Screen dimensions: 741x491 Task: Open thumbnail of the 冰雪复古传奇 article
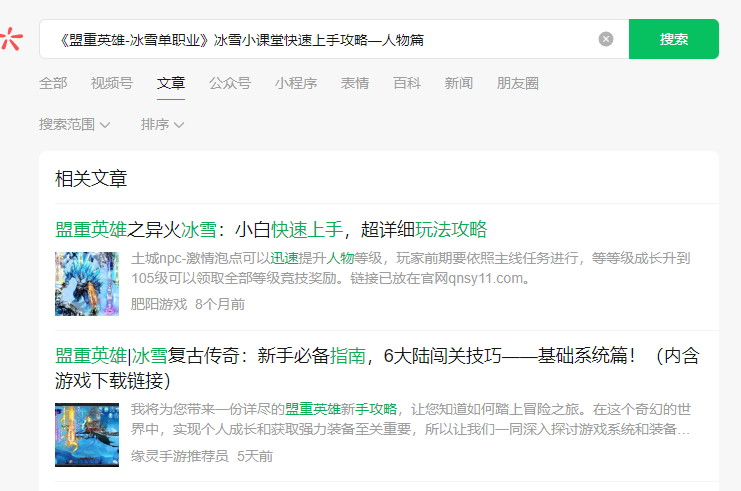87,435
